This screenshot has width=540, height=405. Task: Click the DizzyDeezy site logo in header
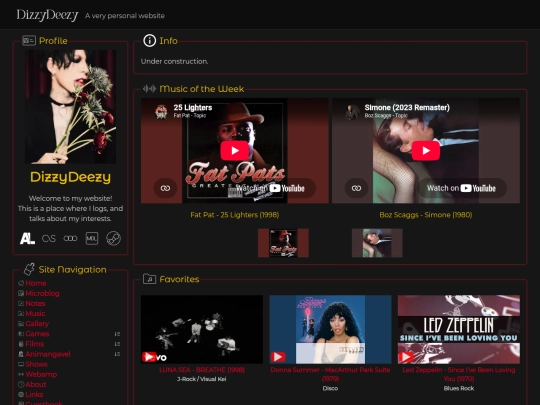point(48,15)
